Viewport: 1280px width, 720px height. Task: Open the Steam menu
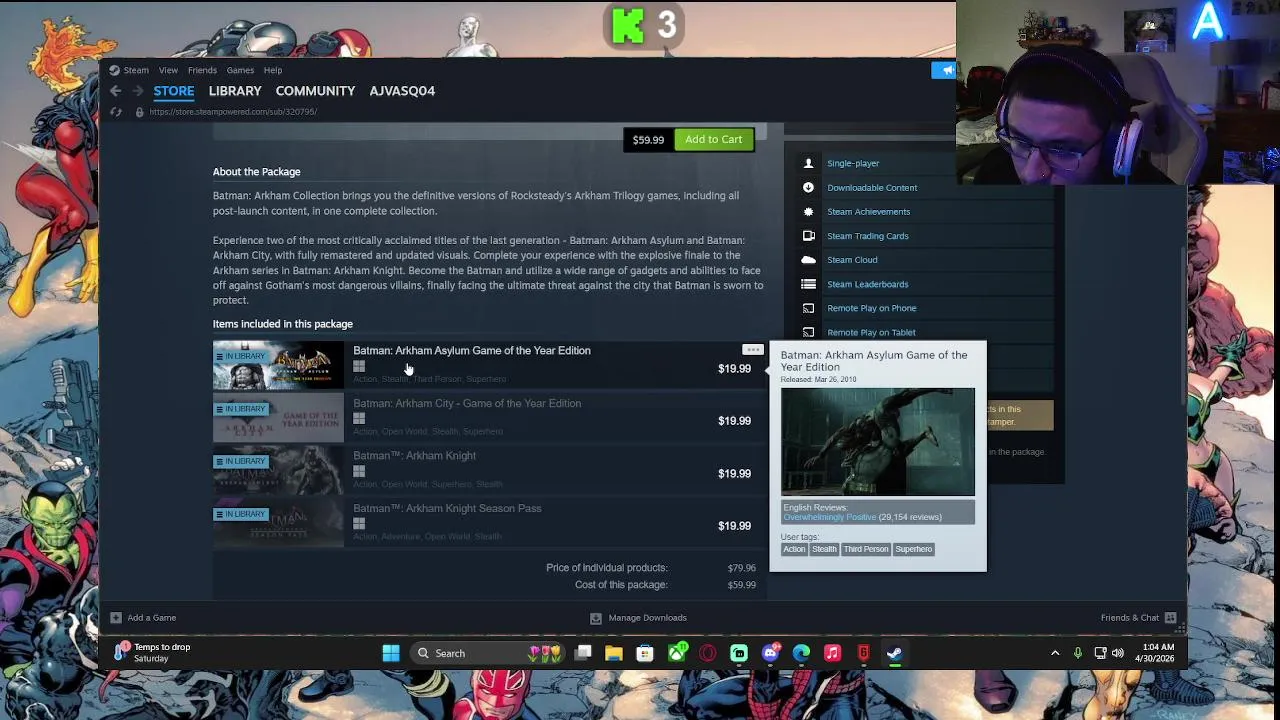[x=136, y=70]
